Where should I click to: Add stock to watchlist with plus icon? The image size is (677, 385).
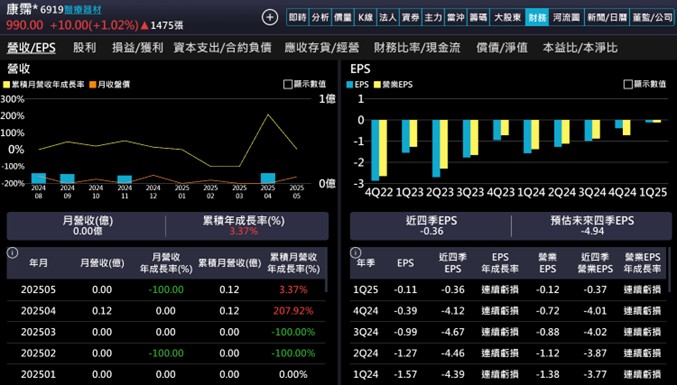point(270,17)
